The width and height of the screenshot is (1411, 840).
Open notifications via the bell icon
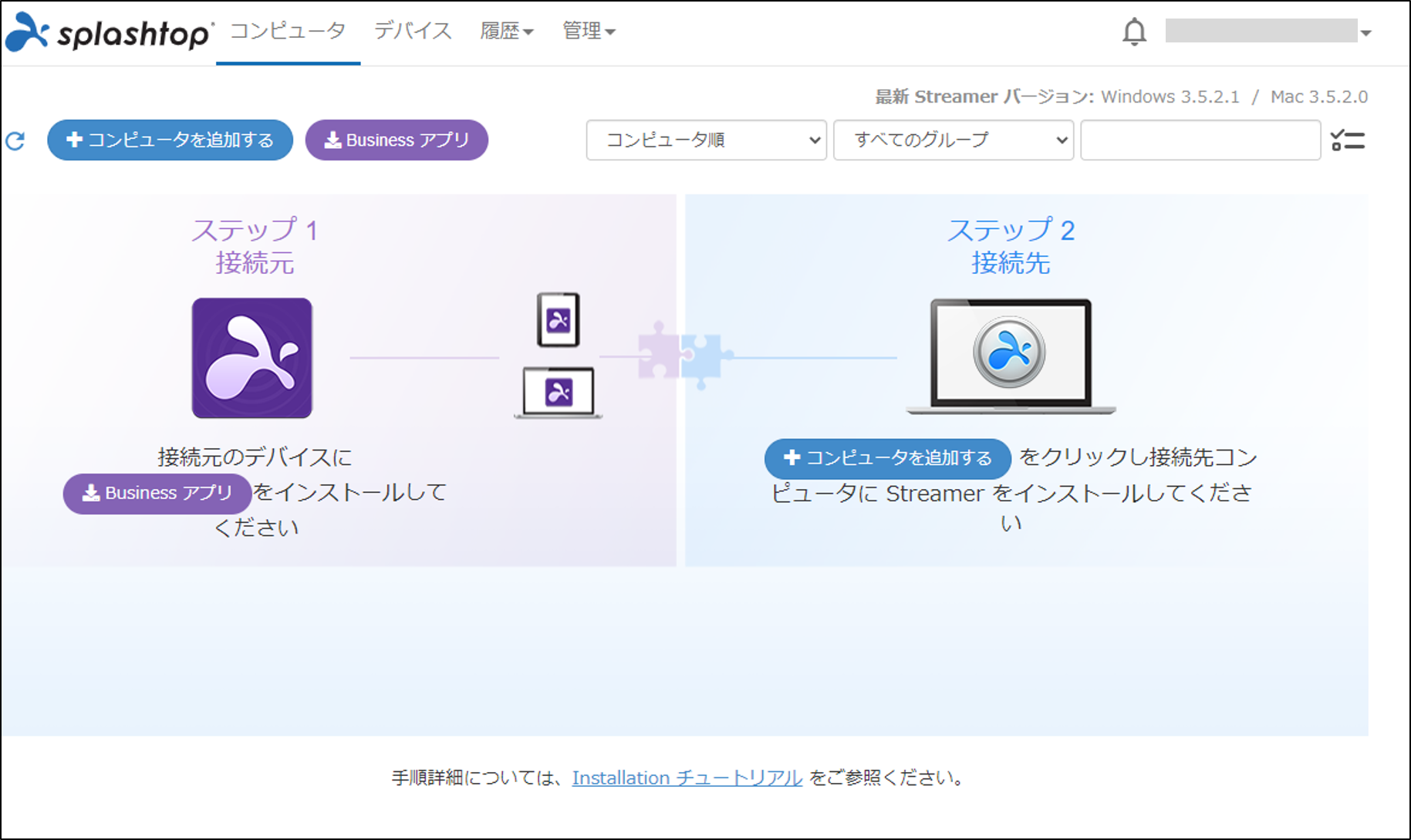1134,31
